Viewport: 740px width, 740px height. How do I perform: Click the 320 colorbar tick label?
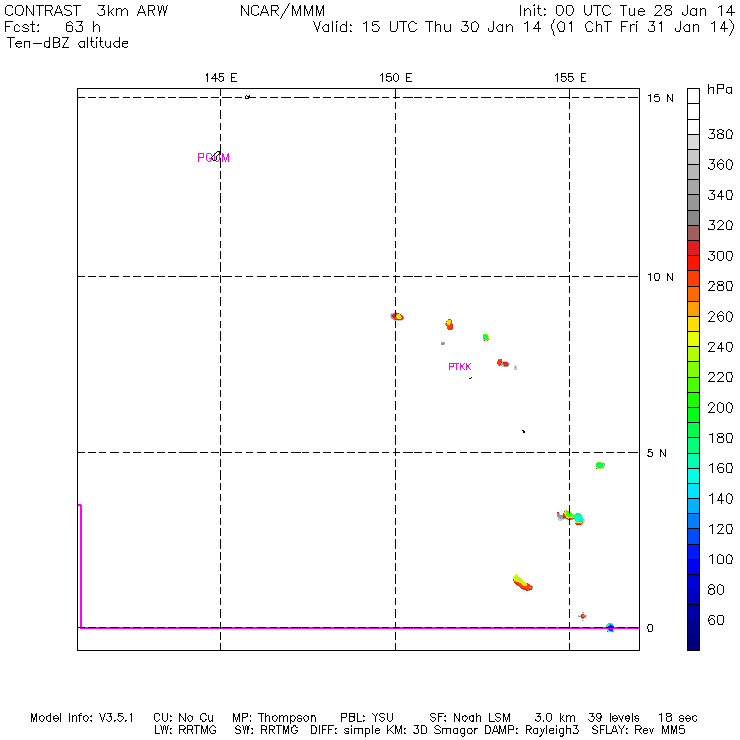[x=720, y=225]
